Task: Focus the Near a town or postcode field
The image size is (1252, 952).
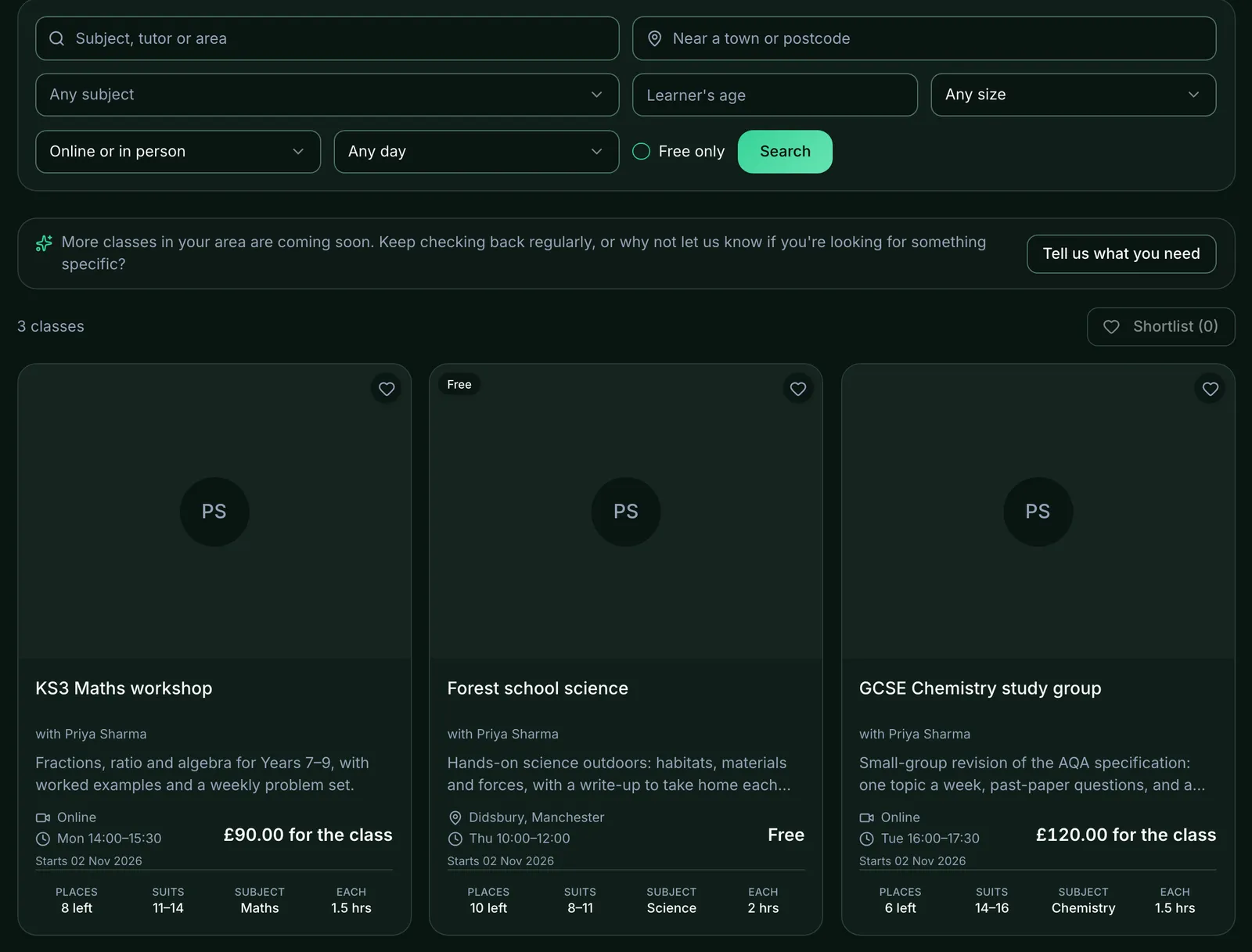Action: [x=924, y=38]
